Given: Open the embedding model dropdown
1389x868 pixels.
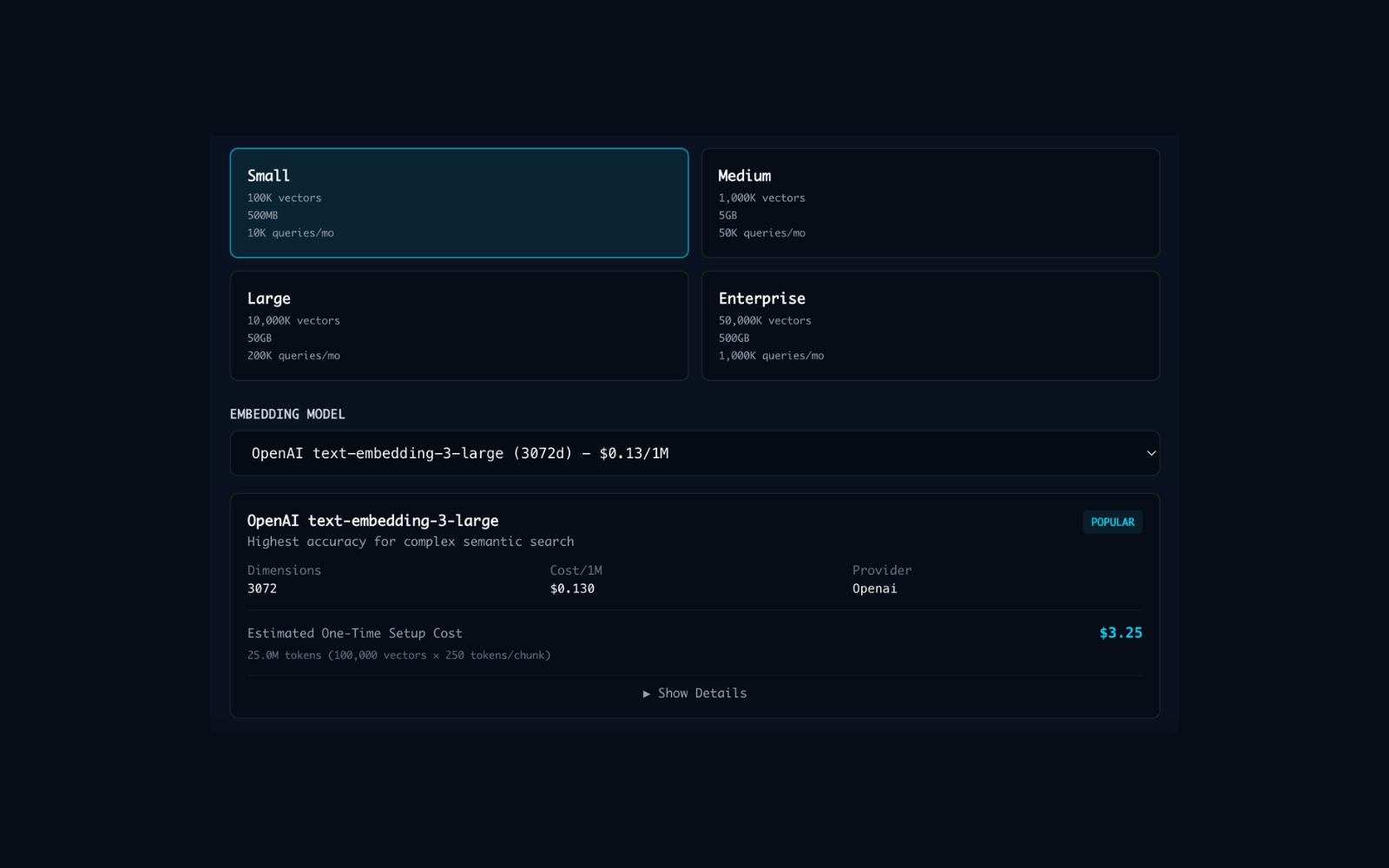Looking at the screenshot, I should [694, 452].
